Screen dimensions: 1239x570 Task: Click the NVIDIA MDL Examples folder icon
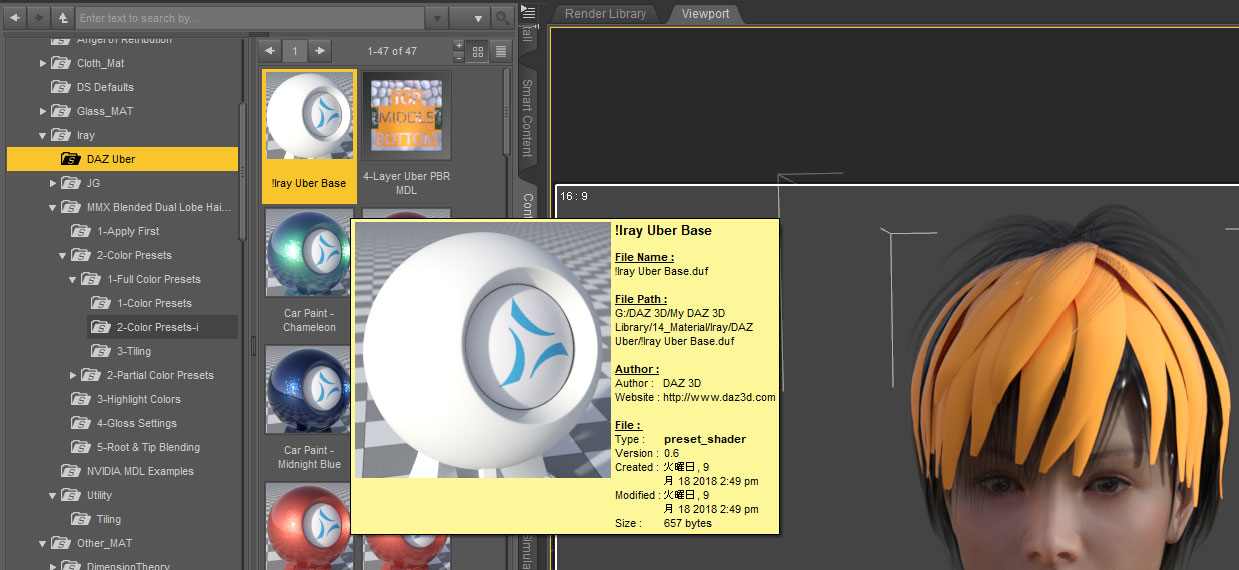[x=71, y=471]
